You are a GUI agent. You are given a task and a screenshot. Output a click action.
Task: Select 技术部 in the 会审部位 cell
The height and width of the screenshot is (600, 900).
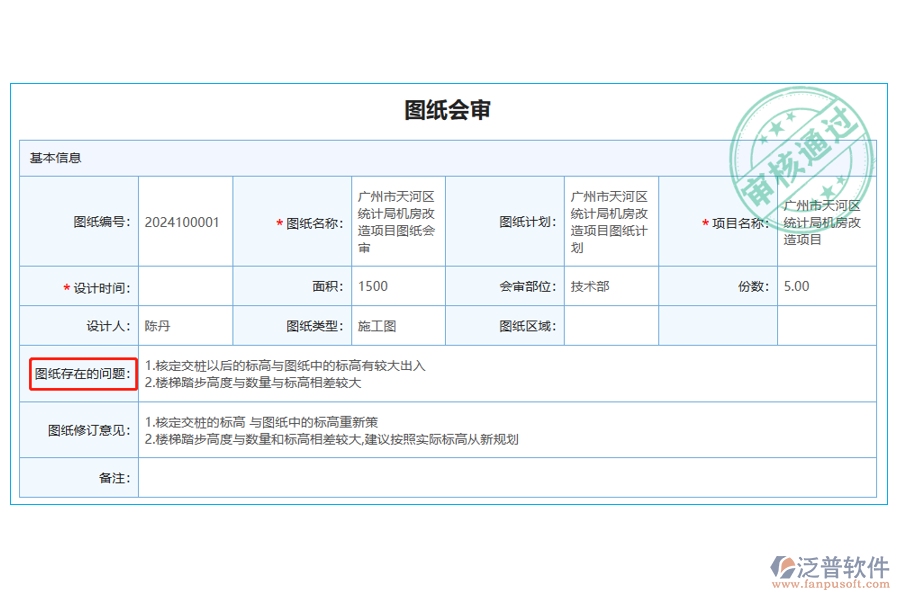tap(590, 286)
